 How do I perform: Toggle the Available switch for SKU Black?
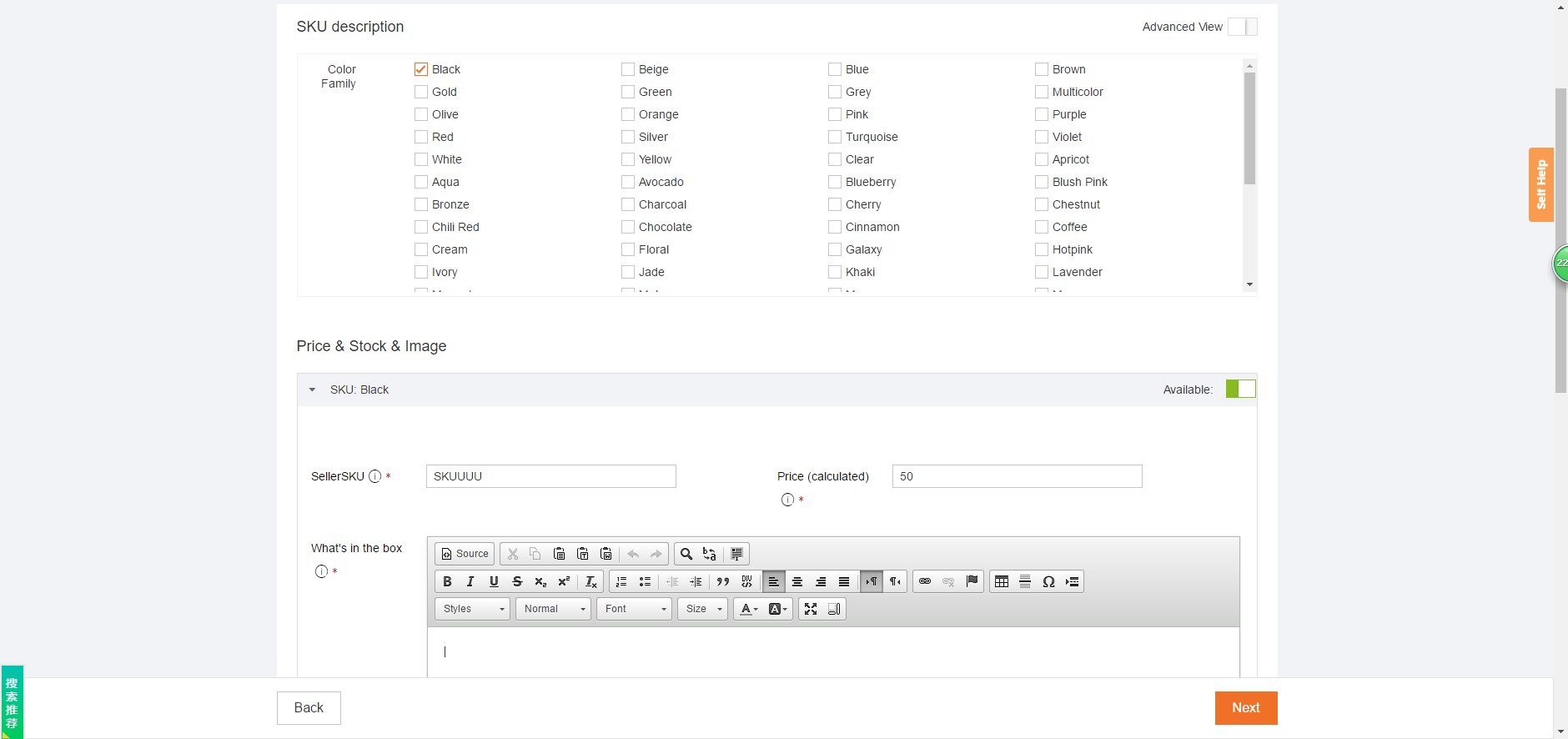click(1241, 389)
